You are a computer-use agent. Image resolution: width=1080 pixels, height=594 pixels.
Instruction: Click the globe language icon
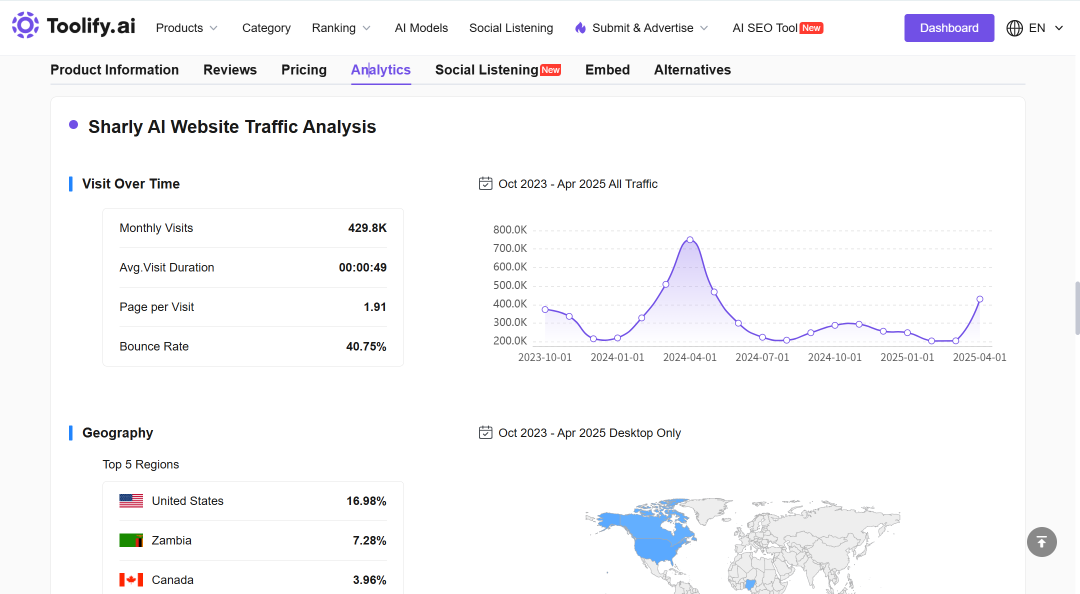pyautogui.click(x=1015, y=28)
